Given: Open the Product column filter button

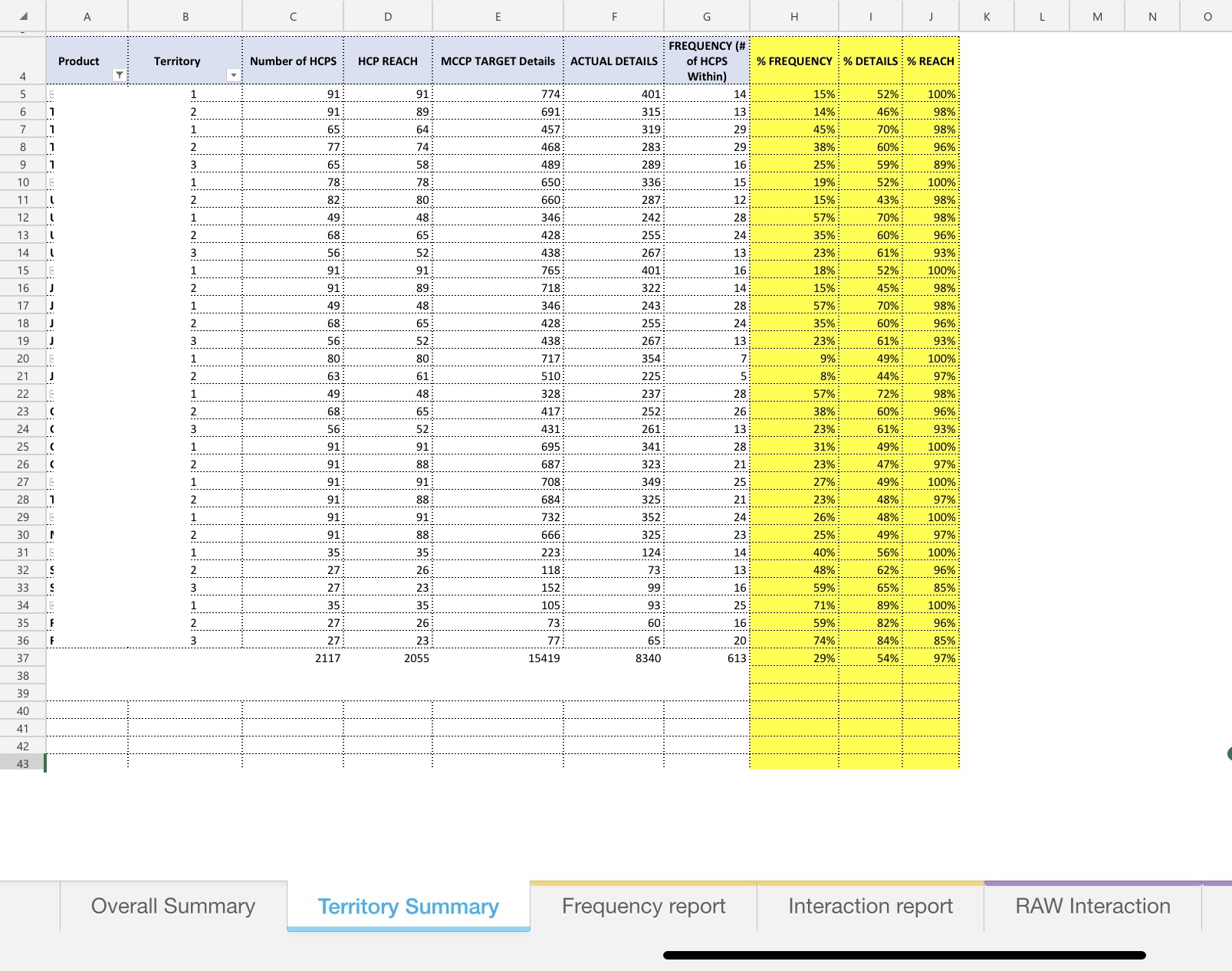Looking at the screenshot, I should click(x=119, y=75).
